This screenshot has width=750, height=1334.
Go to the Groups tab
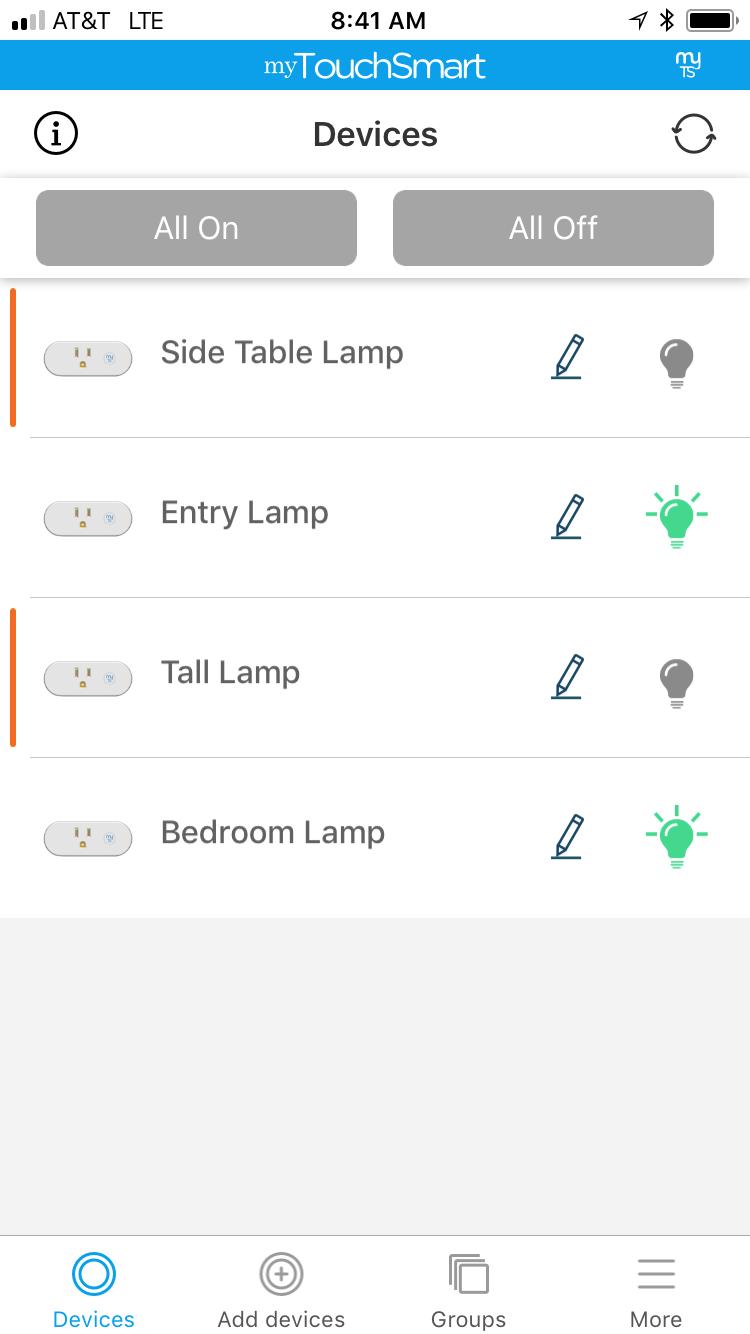[x=468, y=1290]
